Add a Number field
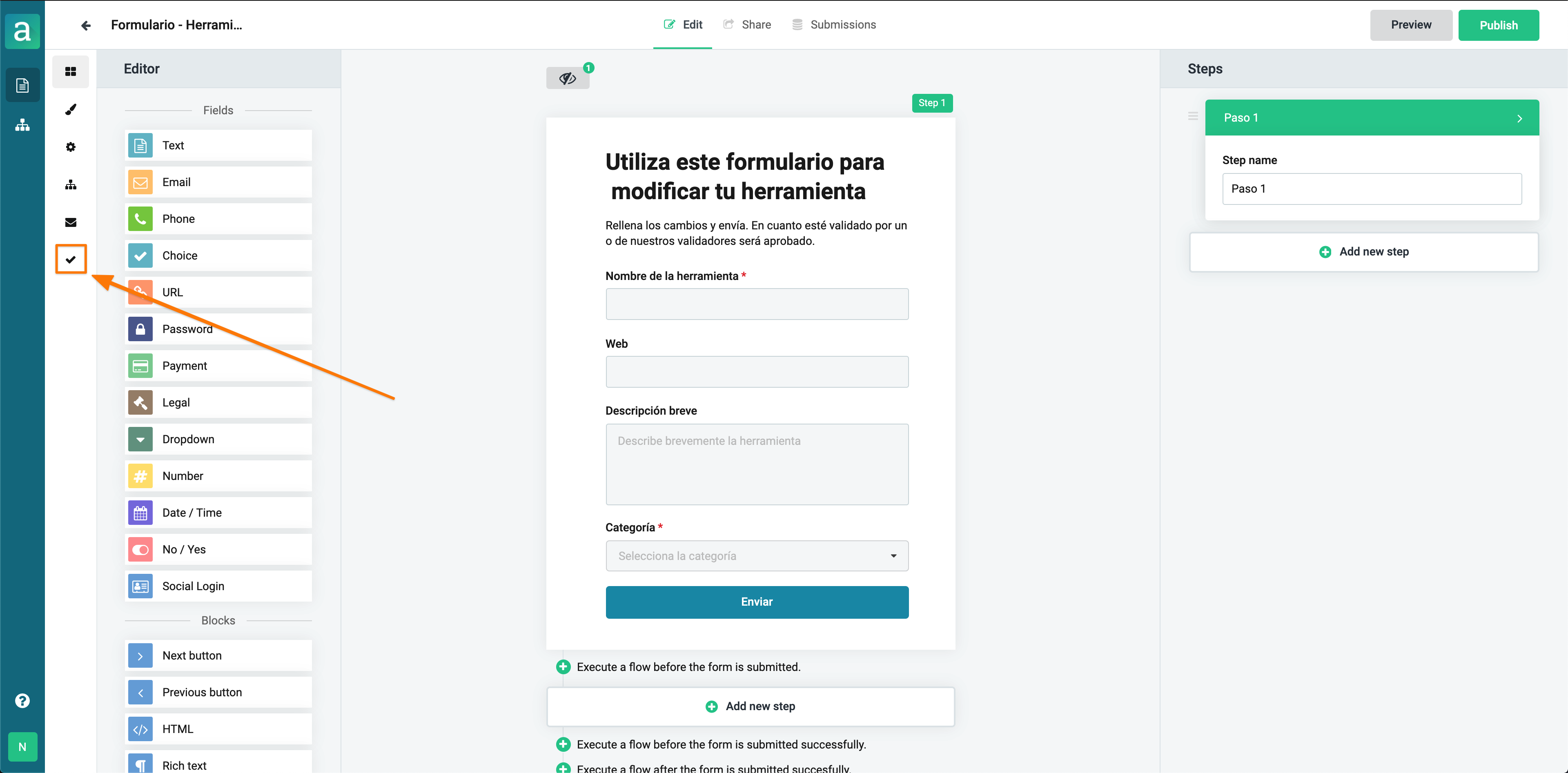1568x773 pixels. point(218,475)
